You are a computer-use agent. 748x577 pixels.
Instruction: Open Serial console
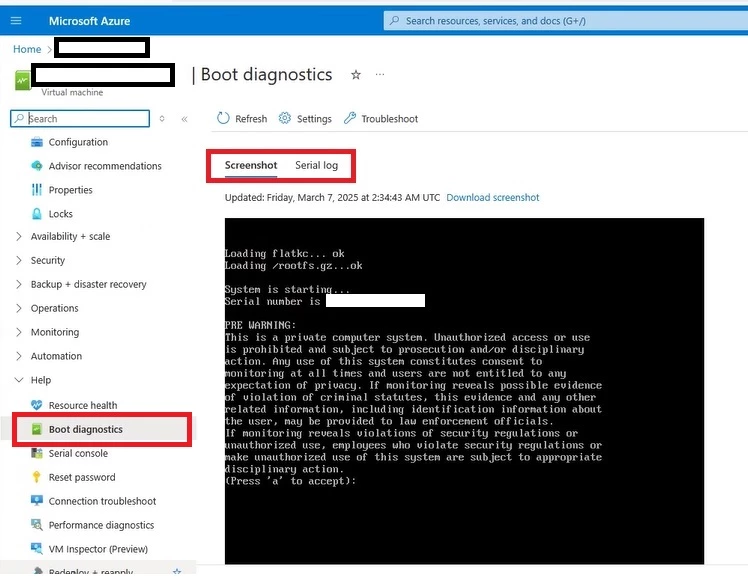78,453
